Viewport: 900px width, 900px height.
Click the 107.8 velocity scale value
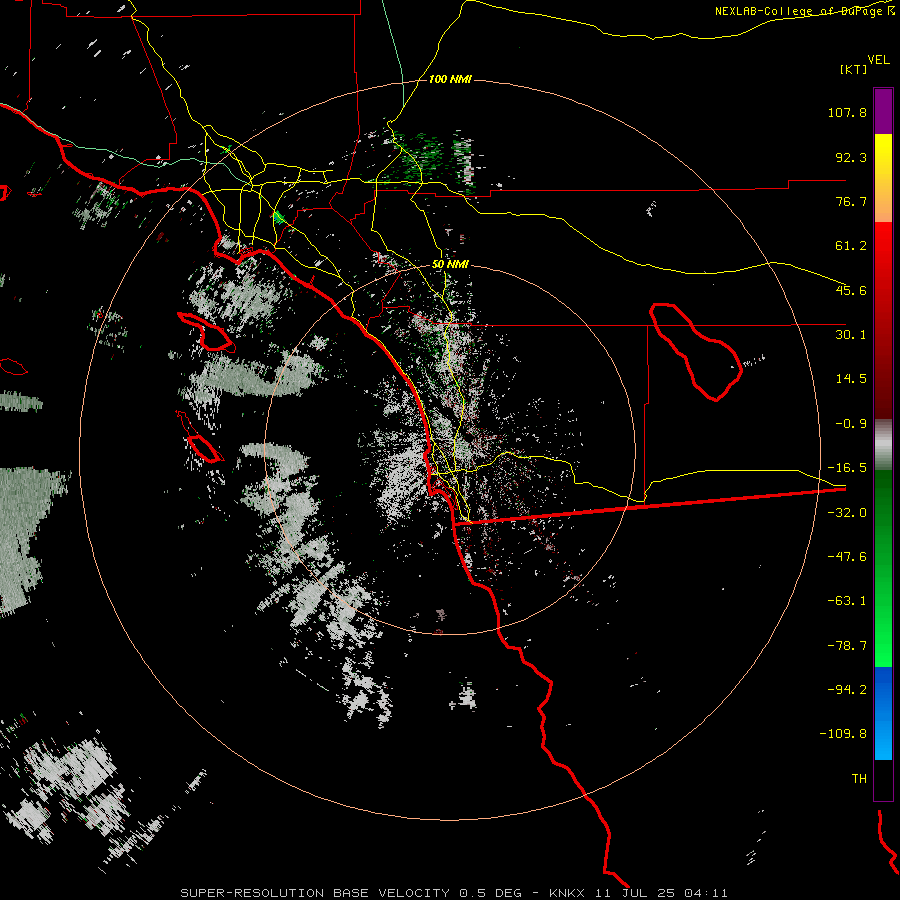pos(847,112)
